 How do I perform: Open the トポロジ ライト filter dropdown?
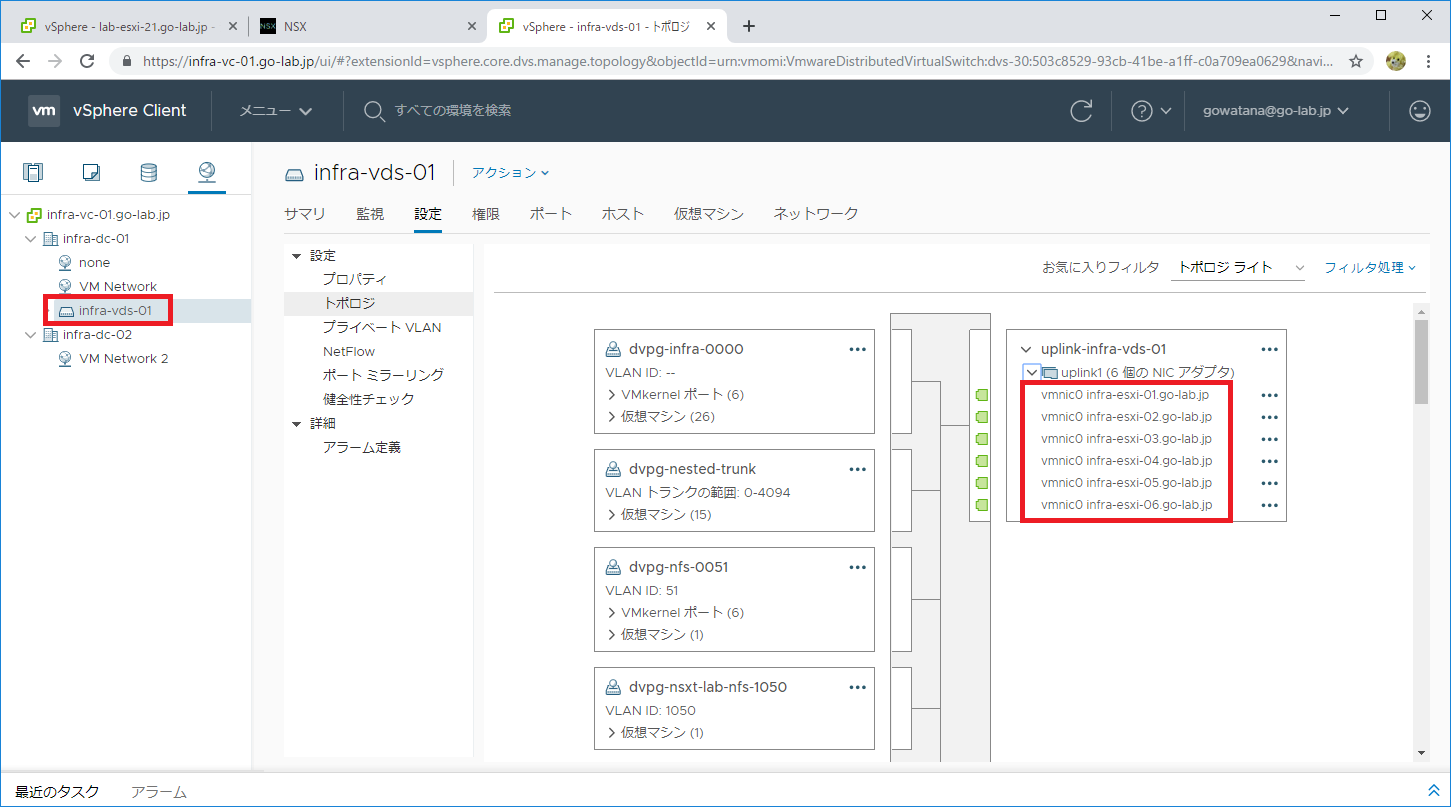(x=1238, y=268)
